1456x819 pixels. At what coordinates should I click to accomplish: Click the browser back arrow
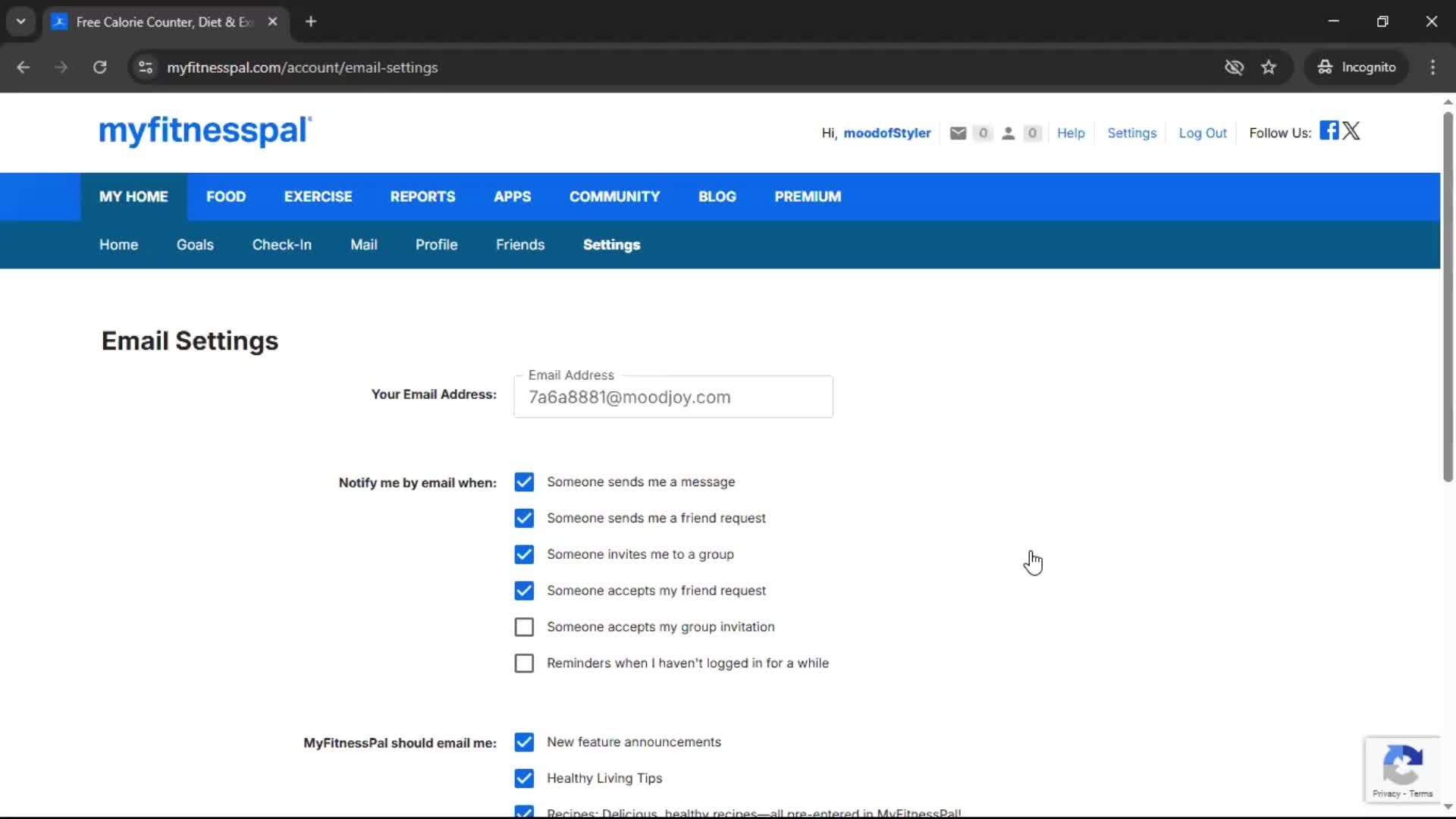pos(23,67)
